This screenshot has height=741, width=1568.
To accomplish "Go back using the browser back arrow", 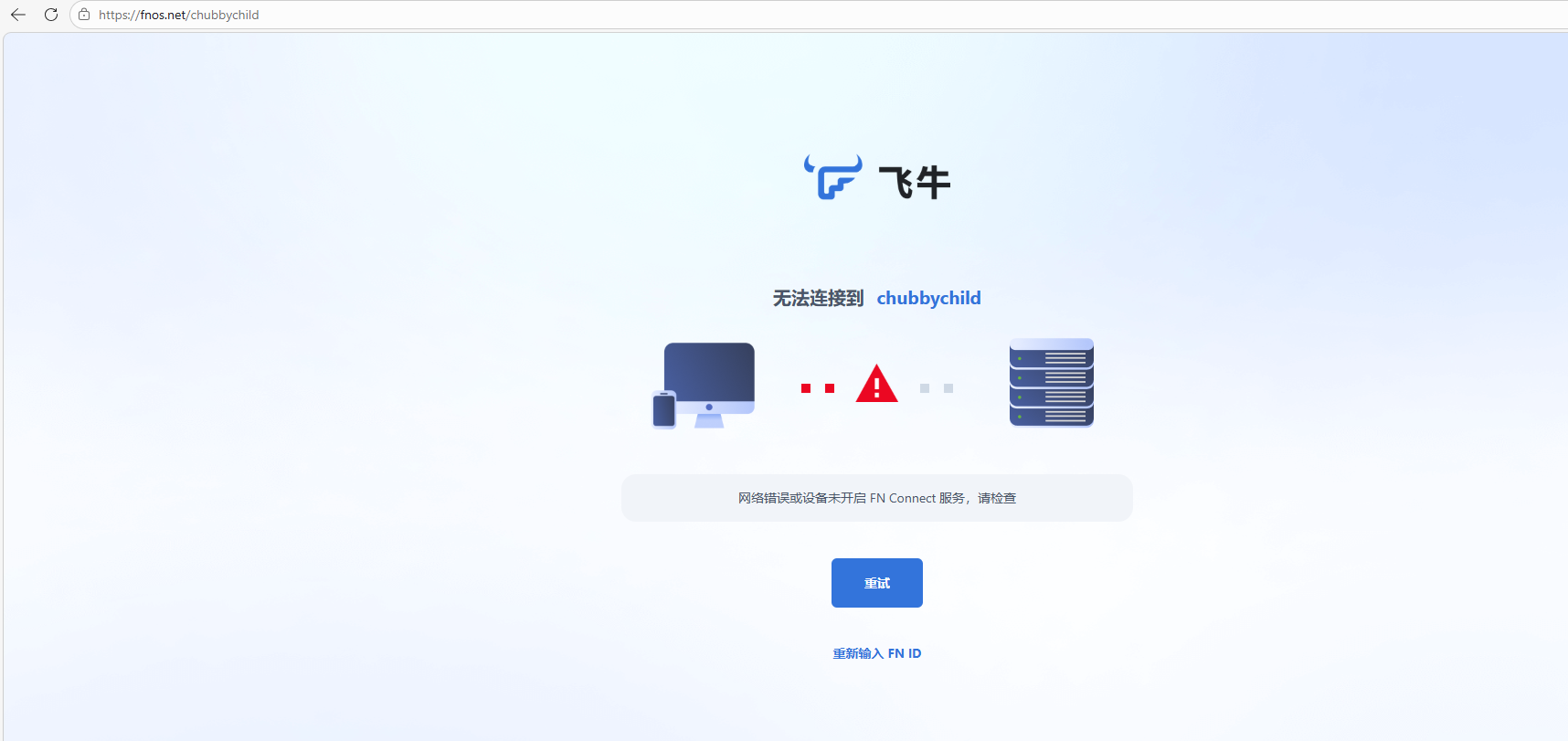I will [x=18, y=15].
